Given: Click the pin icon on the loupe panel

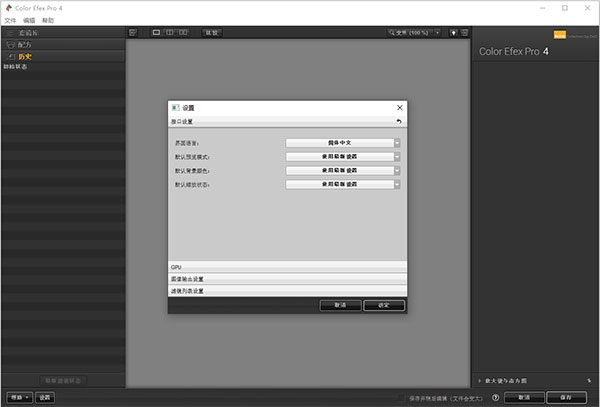Looking at the screenshot, I should (x=589, y=381).
